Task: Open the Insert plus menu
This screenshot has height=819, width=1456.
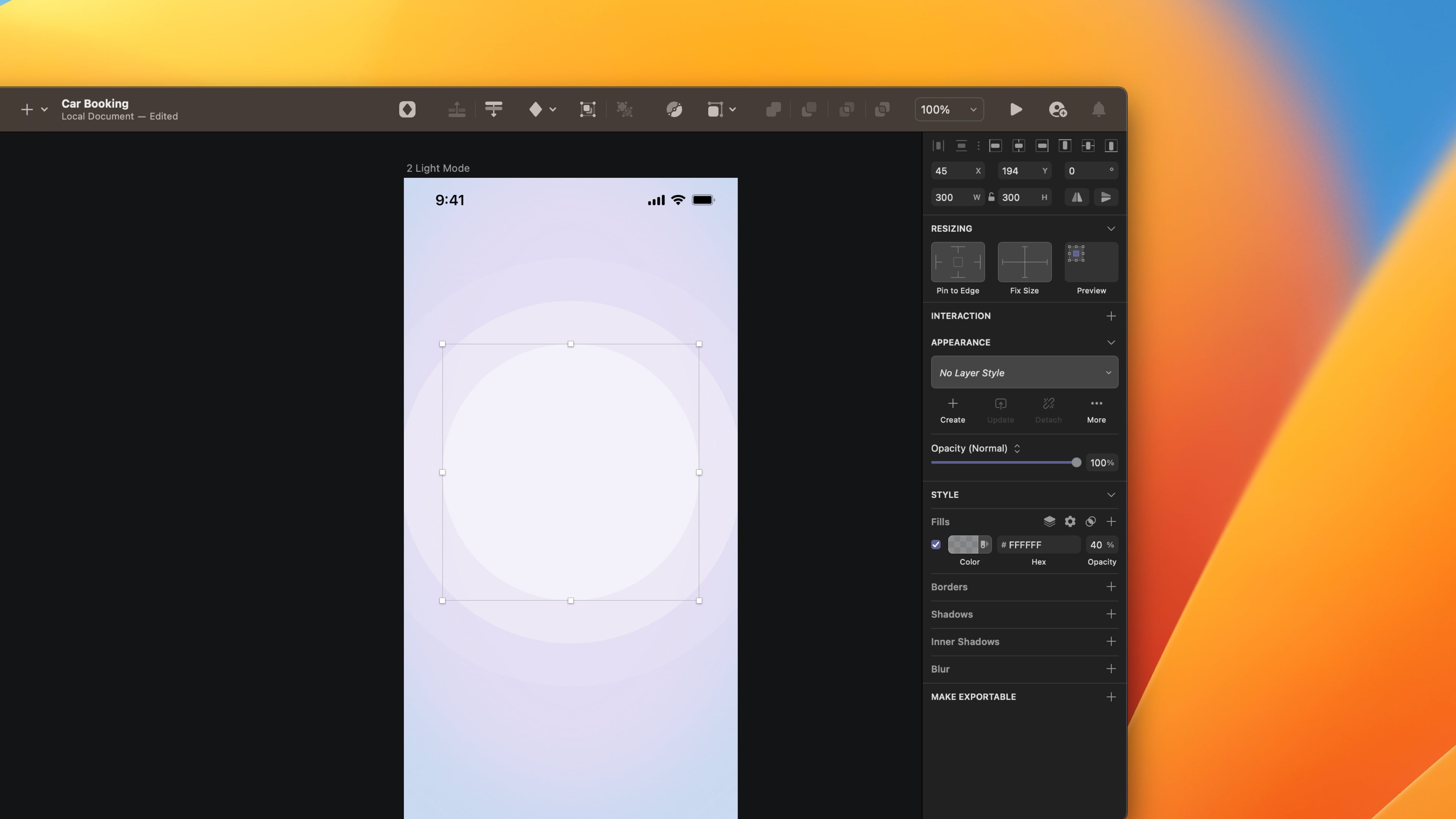Action: click(x=27, y=109)
